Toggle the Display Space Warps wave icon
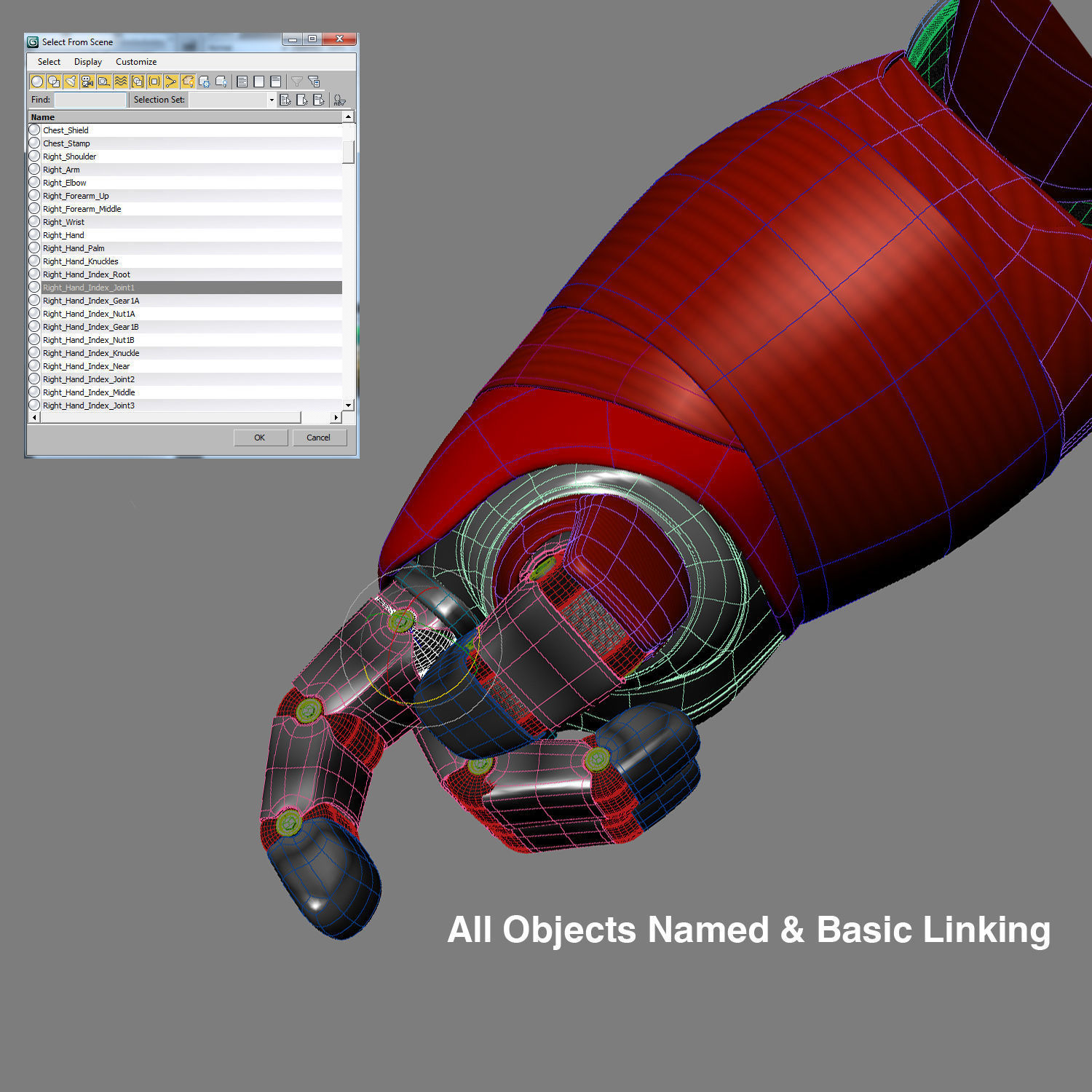Viewport: 1092px width, 1092px height. coord(121,82)
